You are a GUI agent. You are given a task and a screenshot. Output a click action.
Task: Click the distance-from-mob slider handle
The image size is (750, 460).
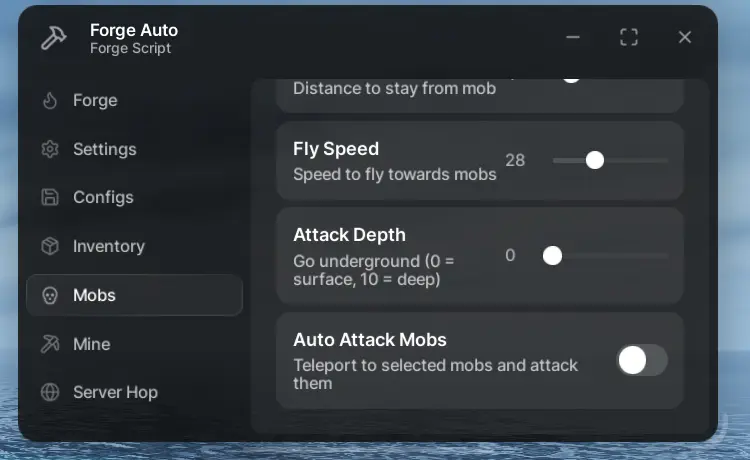click(571, 76)
